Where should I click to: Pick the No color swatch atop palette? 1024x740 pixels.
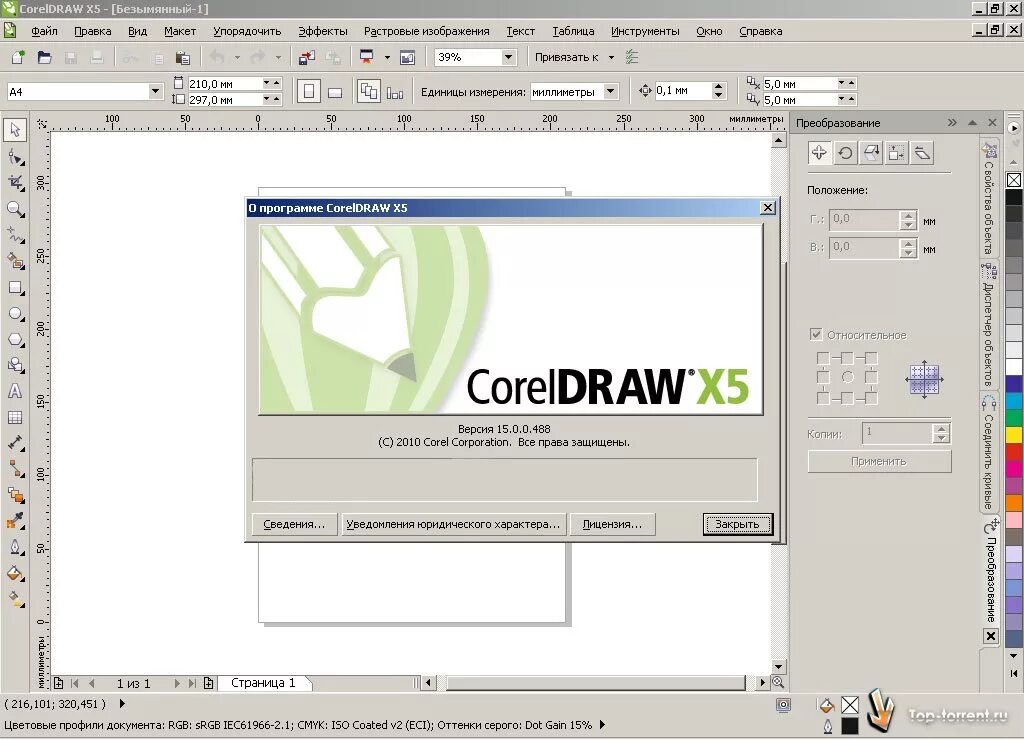click(x=1014, y=179)
